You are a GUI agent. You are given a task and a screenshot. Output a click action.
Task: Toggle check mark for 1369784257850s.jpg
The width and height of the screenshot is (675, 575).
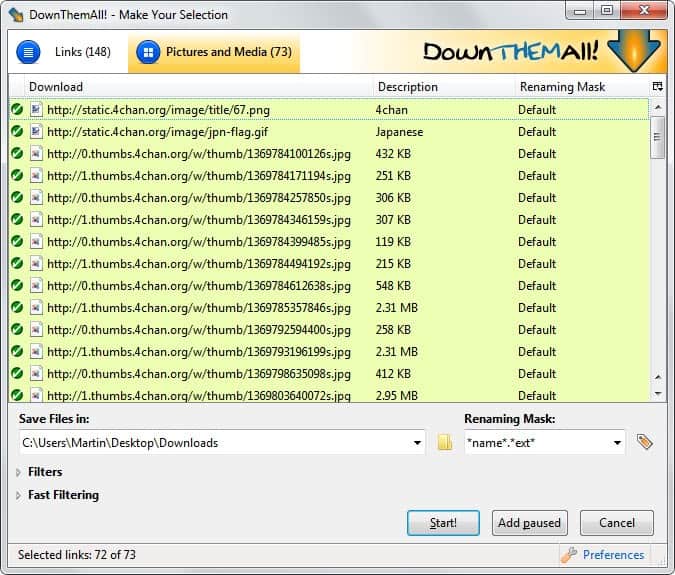tap(17, 197)
